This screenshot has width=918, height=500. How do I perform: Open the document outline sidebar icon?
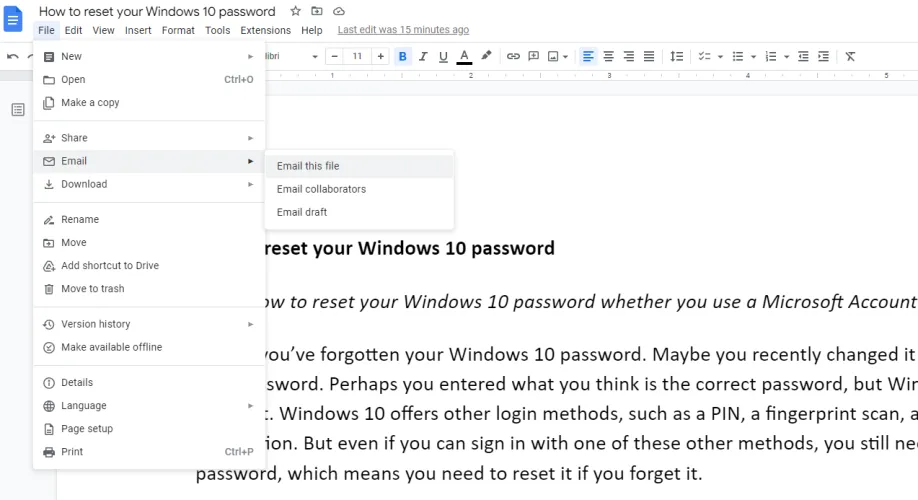point(18,109)
